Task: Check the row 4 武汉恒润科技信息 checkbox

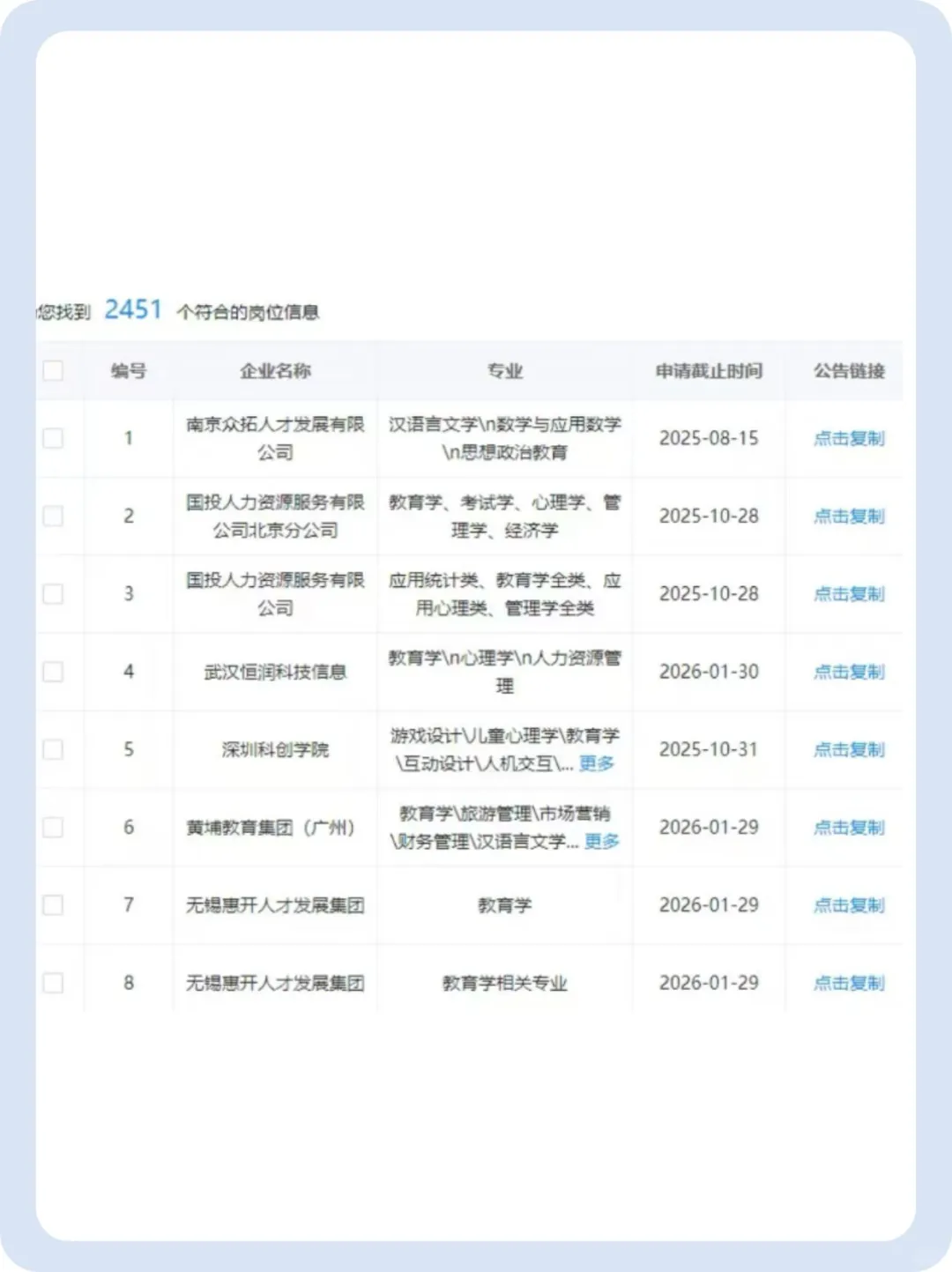Action: click(53, 672)
